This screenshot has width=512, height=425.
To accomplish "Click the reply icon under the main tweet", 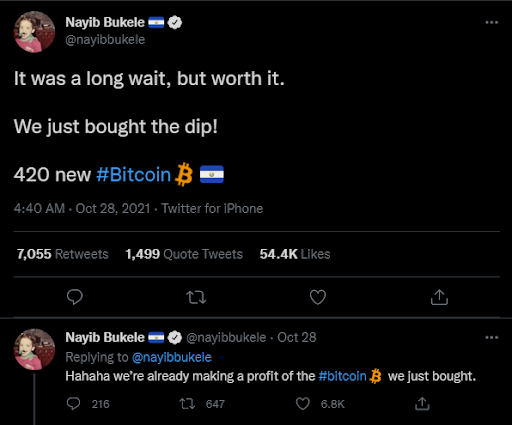I will 75,297.
